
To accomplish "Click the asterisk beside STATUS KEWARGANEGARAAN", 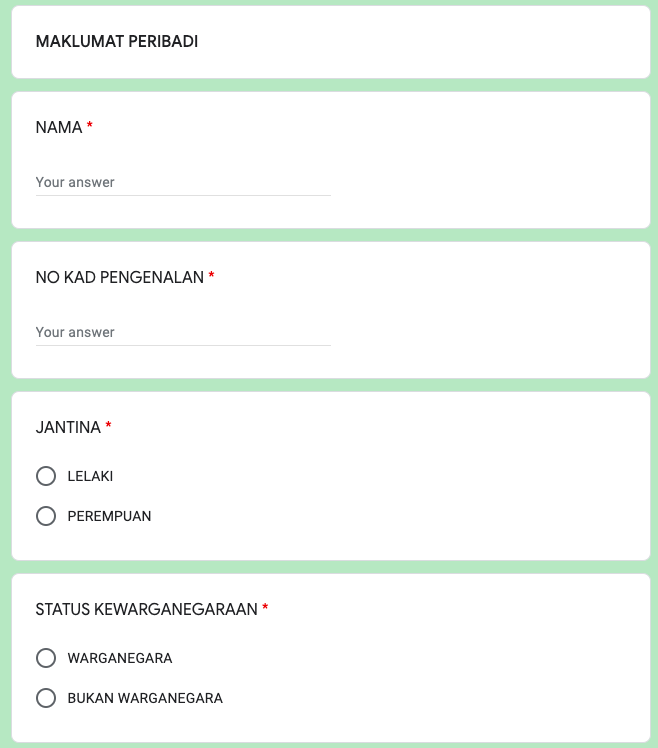I will tap(265, 608).
